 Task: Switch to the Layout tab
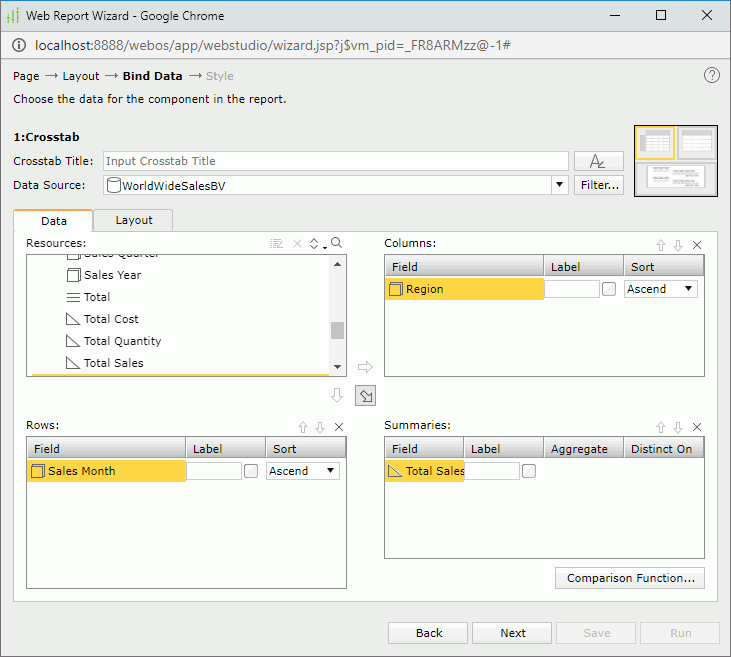click(134, 220)
